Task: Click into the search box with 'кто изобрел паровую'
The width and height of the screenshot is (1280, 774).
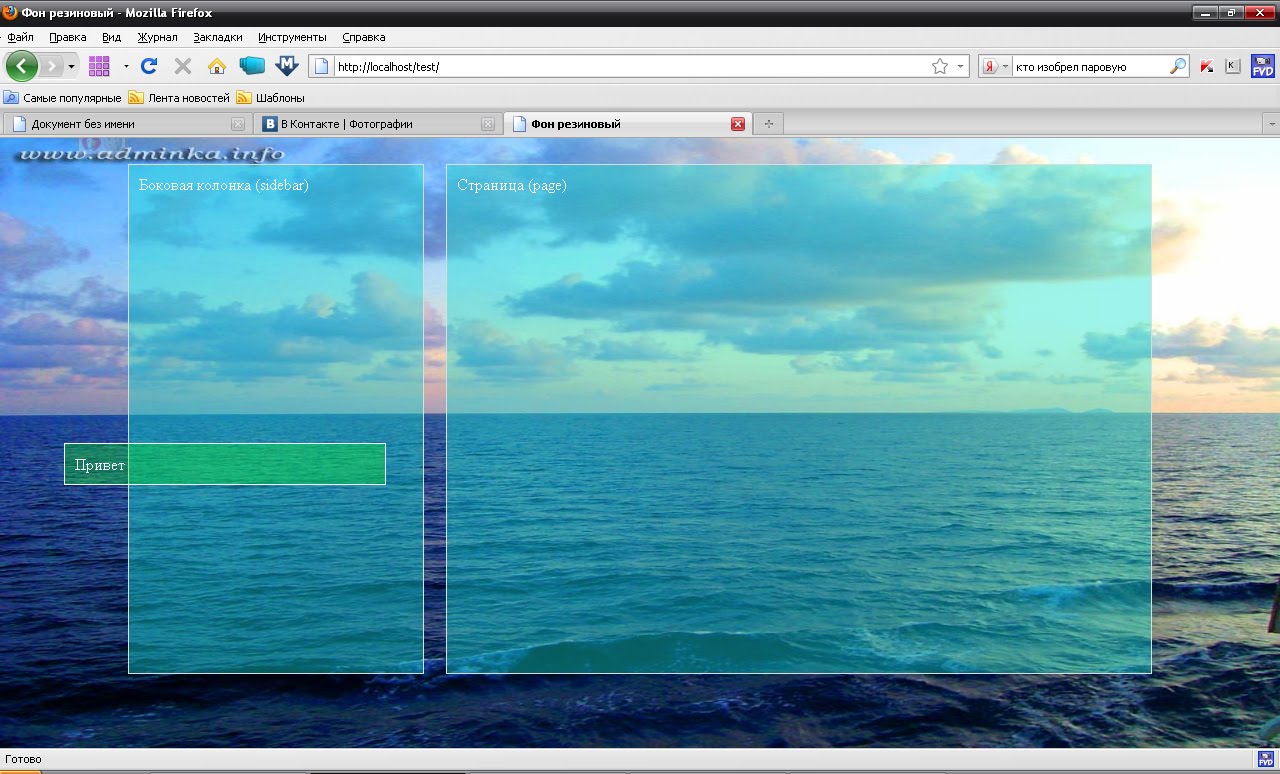Action: pos(1090,67)
